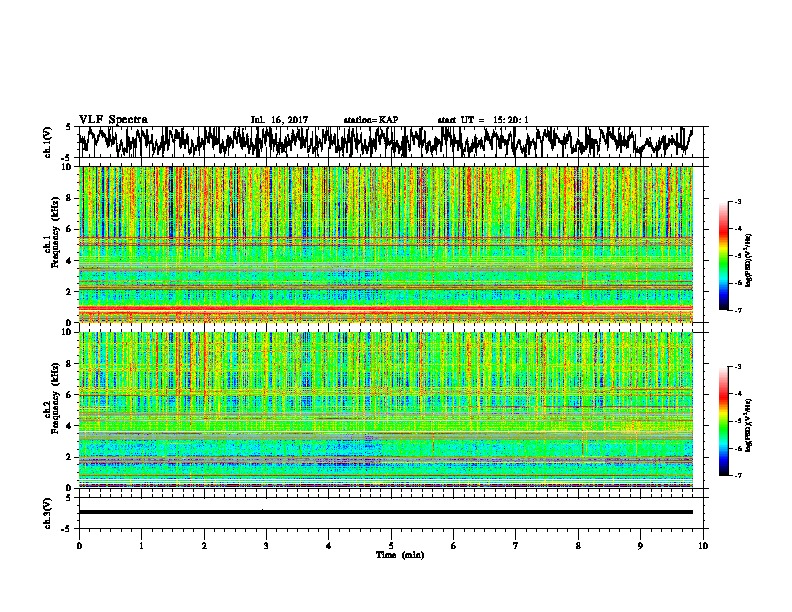Select the date text "Jul. 16, 2017"

[x=279, y=120]
